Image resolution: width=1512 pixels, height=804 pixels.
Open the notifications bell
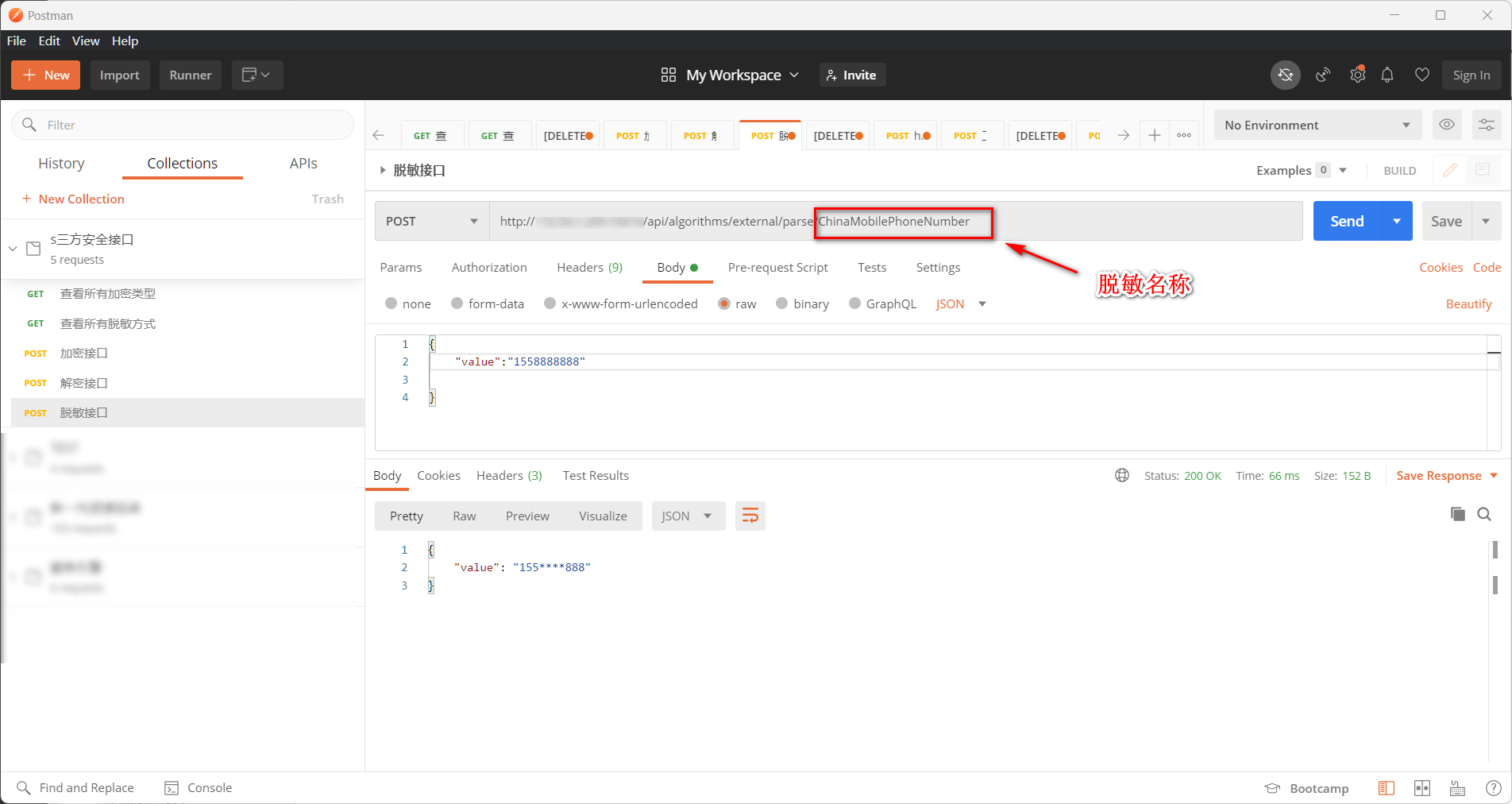point(1387,75)
